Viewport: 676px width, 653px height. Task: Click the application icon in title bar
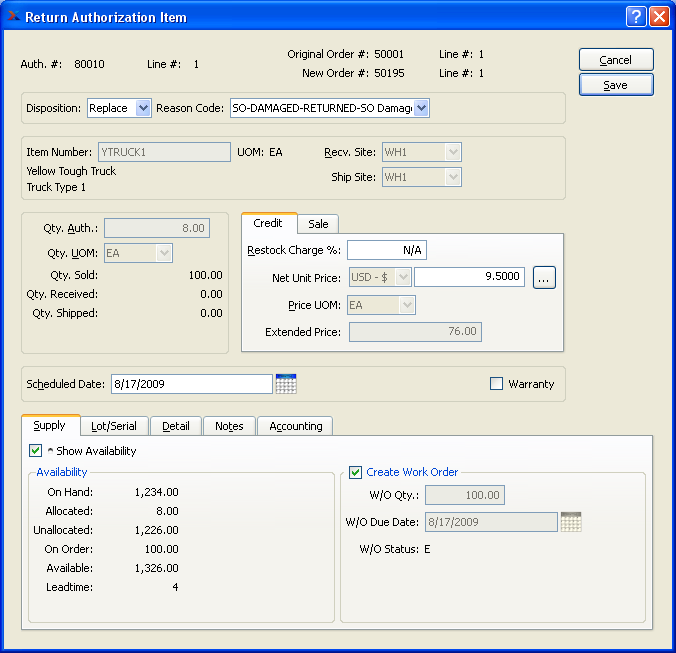(12, 17)
